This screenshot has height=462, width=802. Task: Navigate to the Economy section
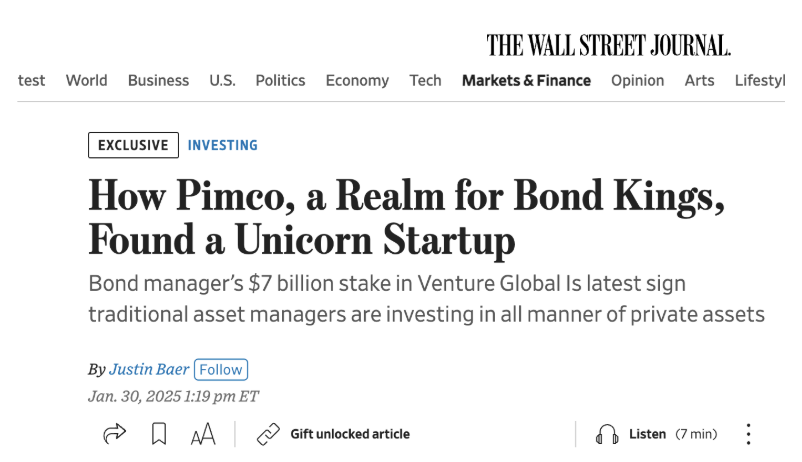point(357,81)
